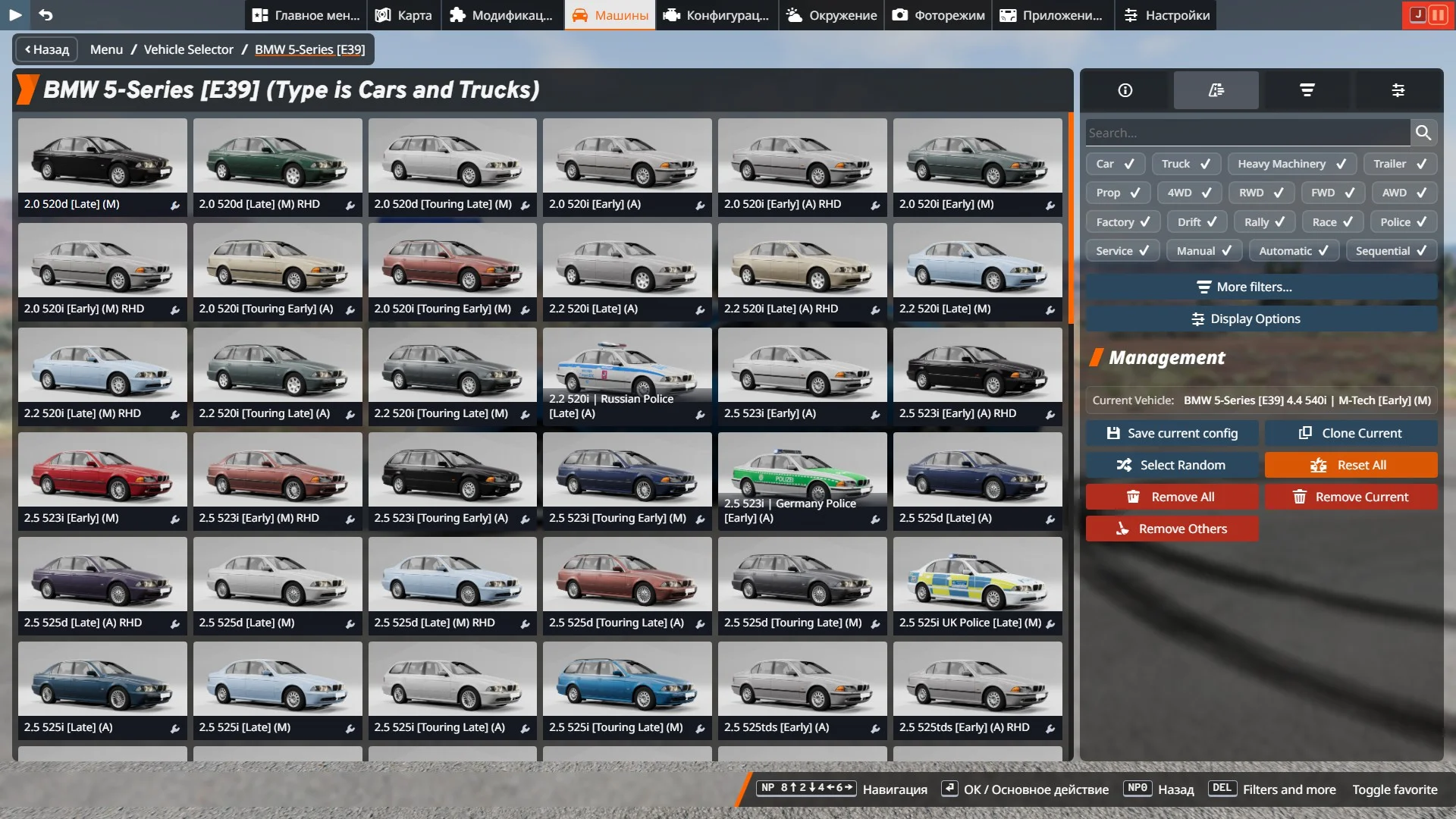This screenshot has height=819, width=1456.
Task: Click wrench icon on Russian Police card
Action: coord(700,415)
